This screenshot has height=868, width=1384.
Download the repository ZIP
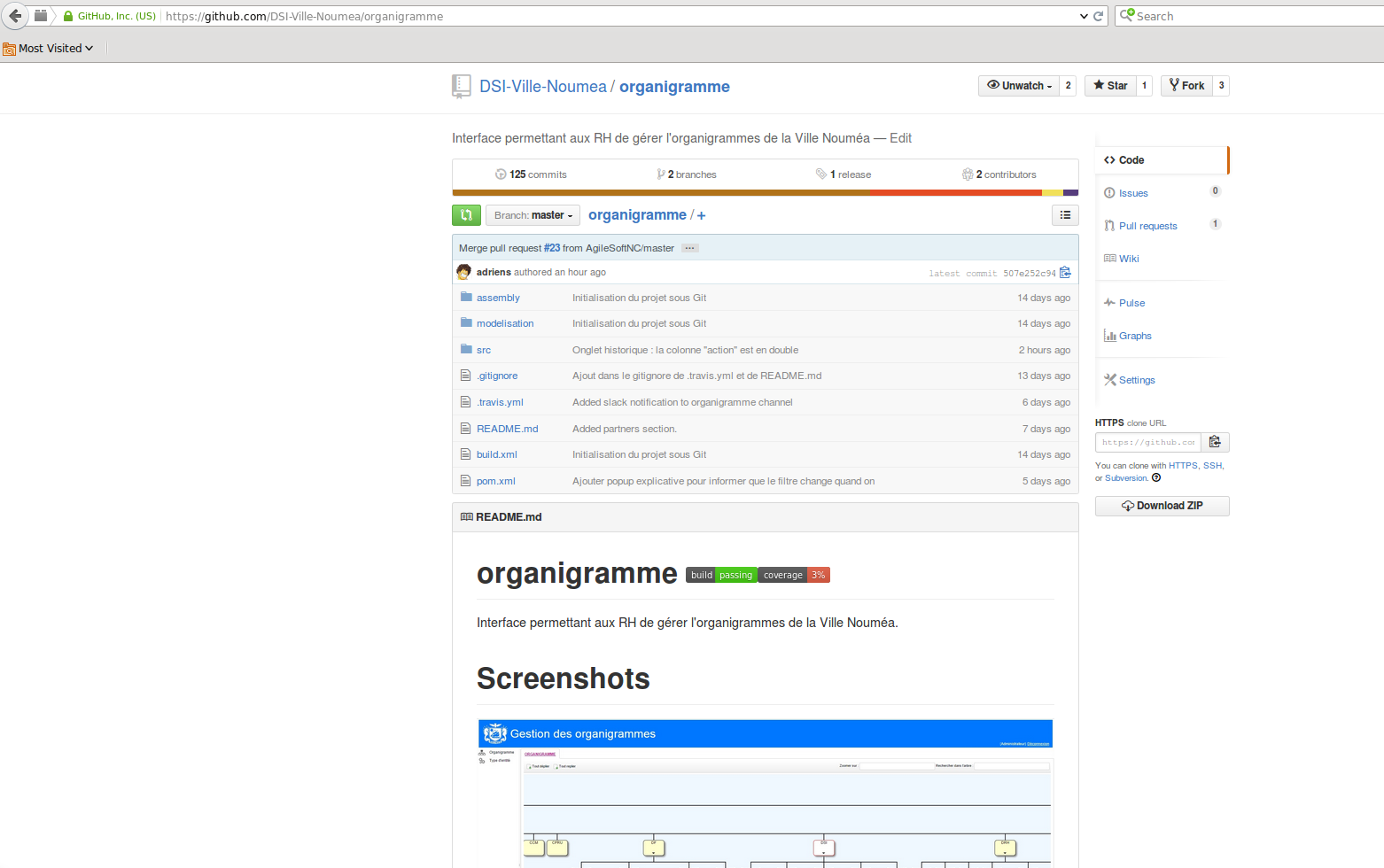tap(1162, 506)
